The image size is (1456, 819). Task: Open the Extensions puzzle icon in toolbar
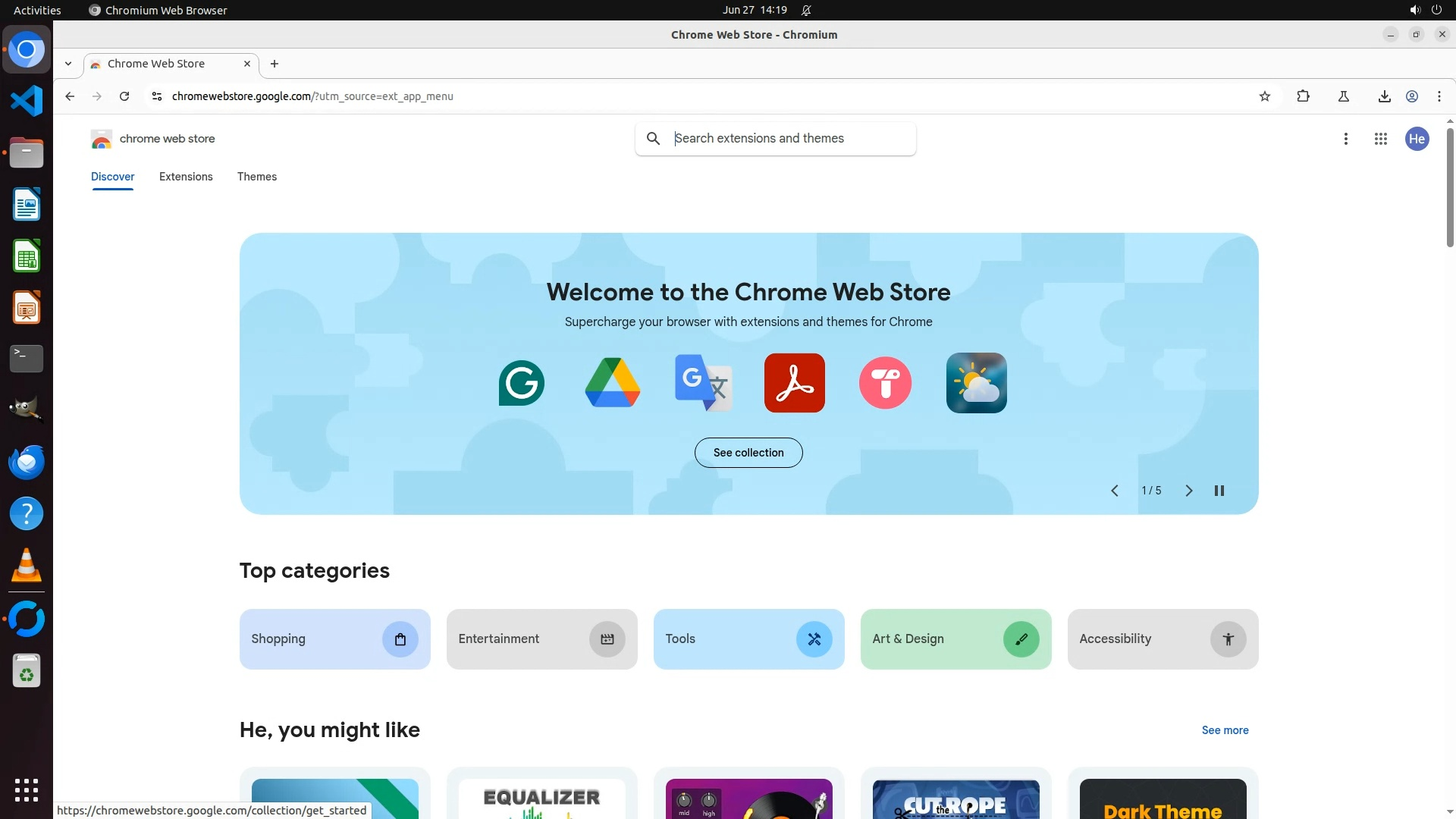coord(1303,96)
